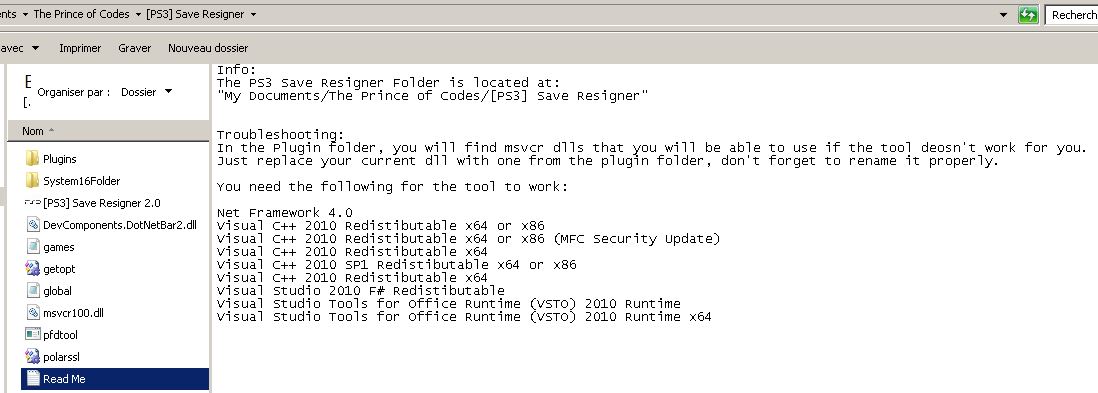Select the games text file icon
The width and height of the screenshot is (1098, 393).
pos(32,247)
